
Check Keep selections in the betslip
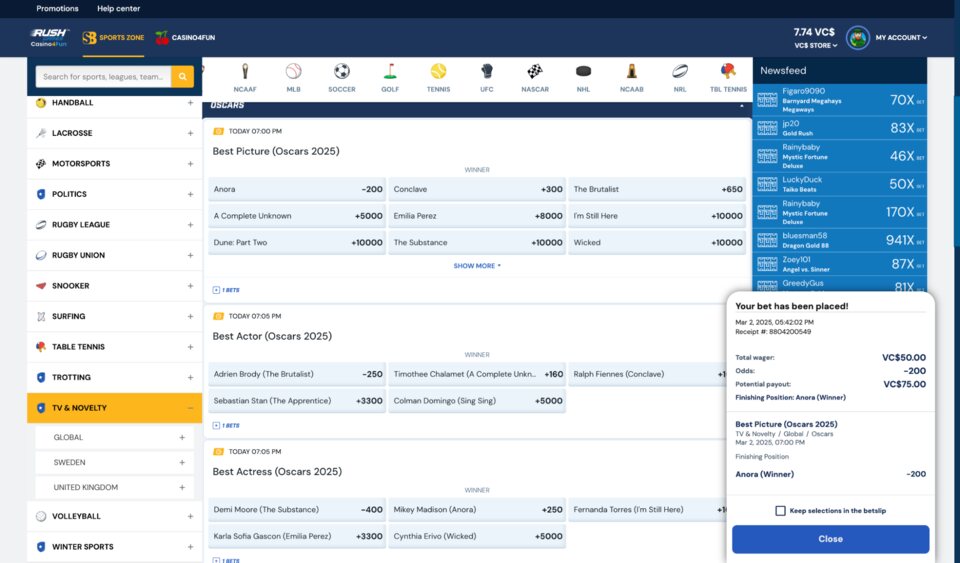[x=780, y=511]
